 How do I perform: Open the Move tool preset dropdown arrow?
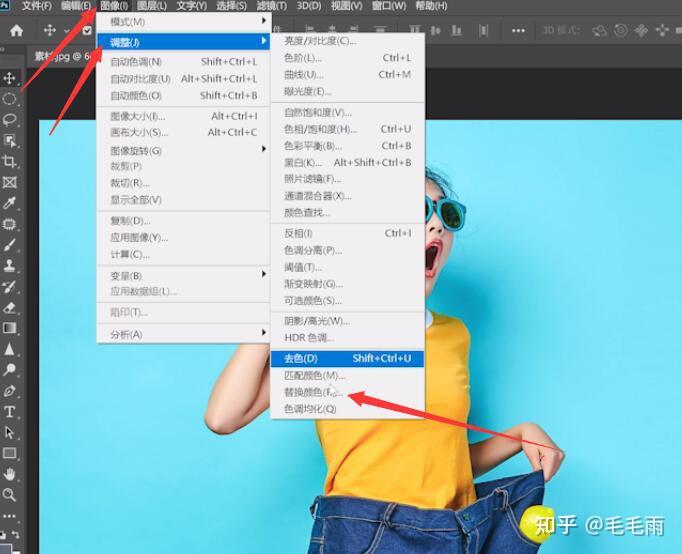coord(67,31)
